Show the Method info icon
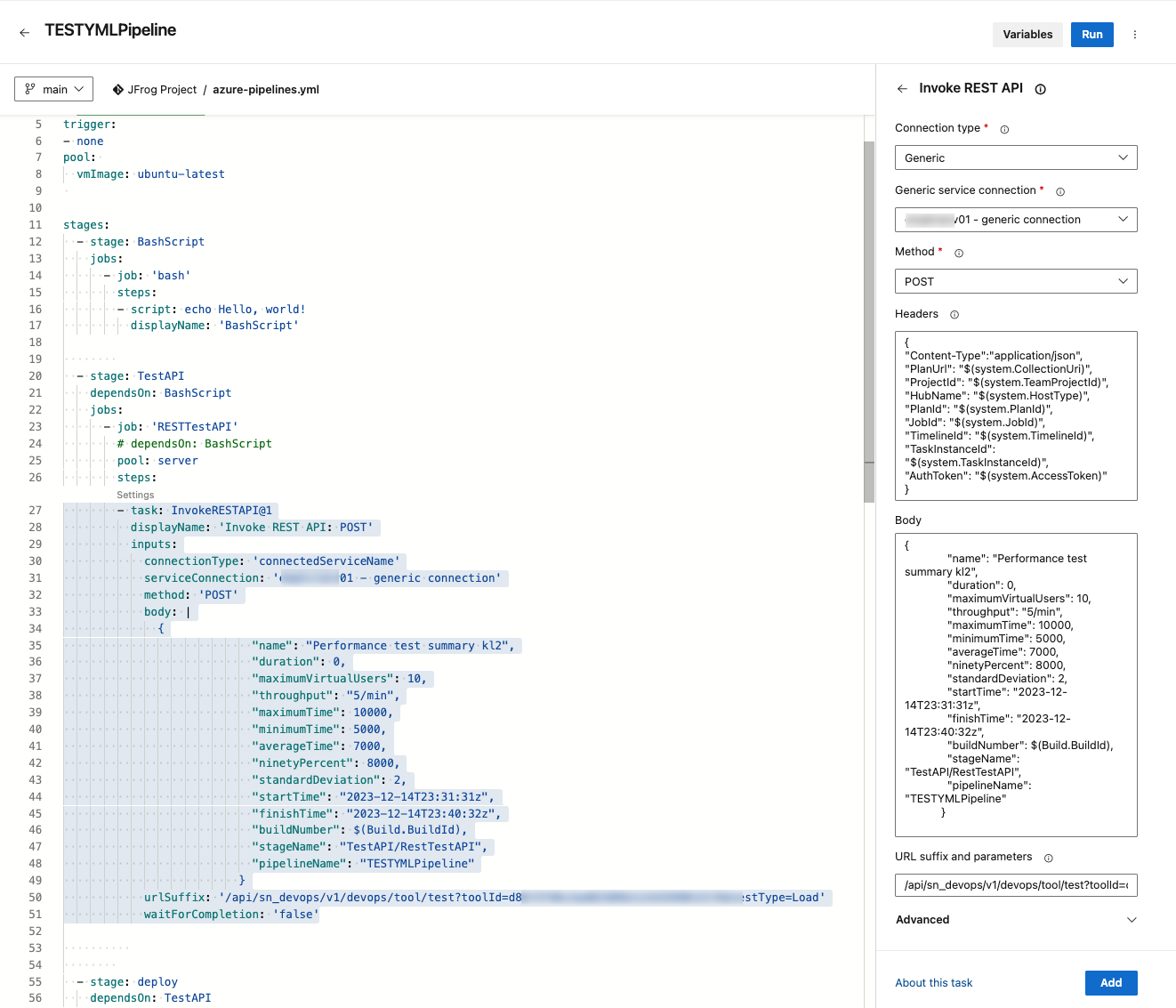Viewport: 1176px width, 1008px height. [x=959, y=254]
